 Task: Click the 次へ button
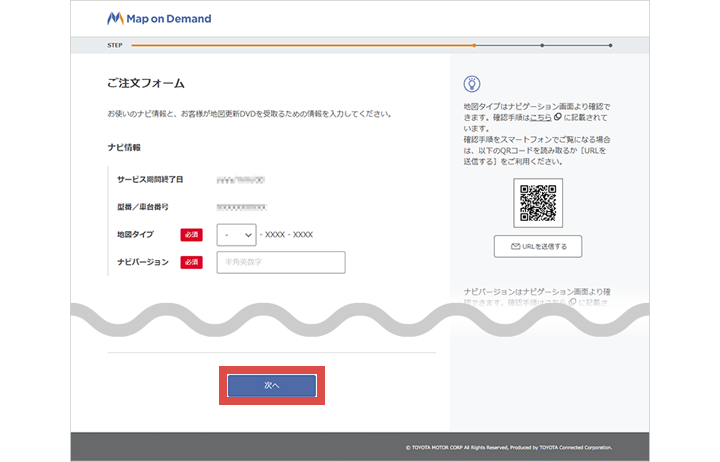[x=272, y=385]
